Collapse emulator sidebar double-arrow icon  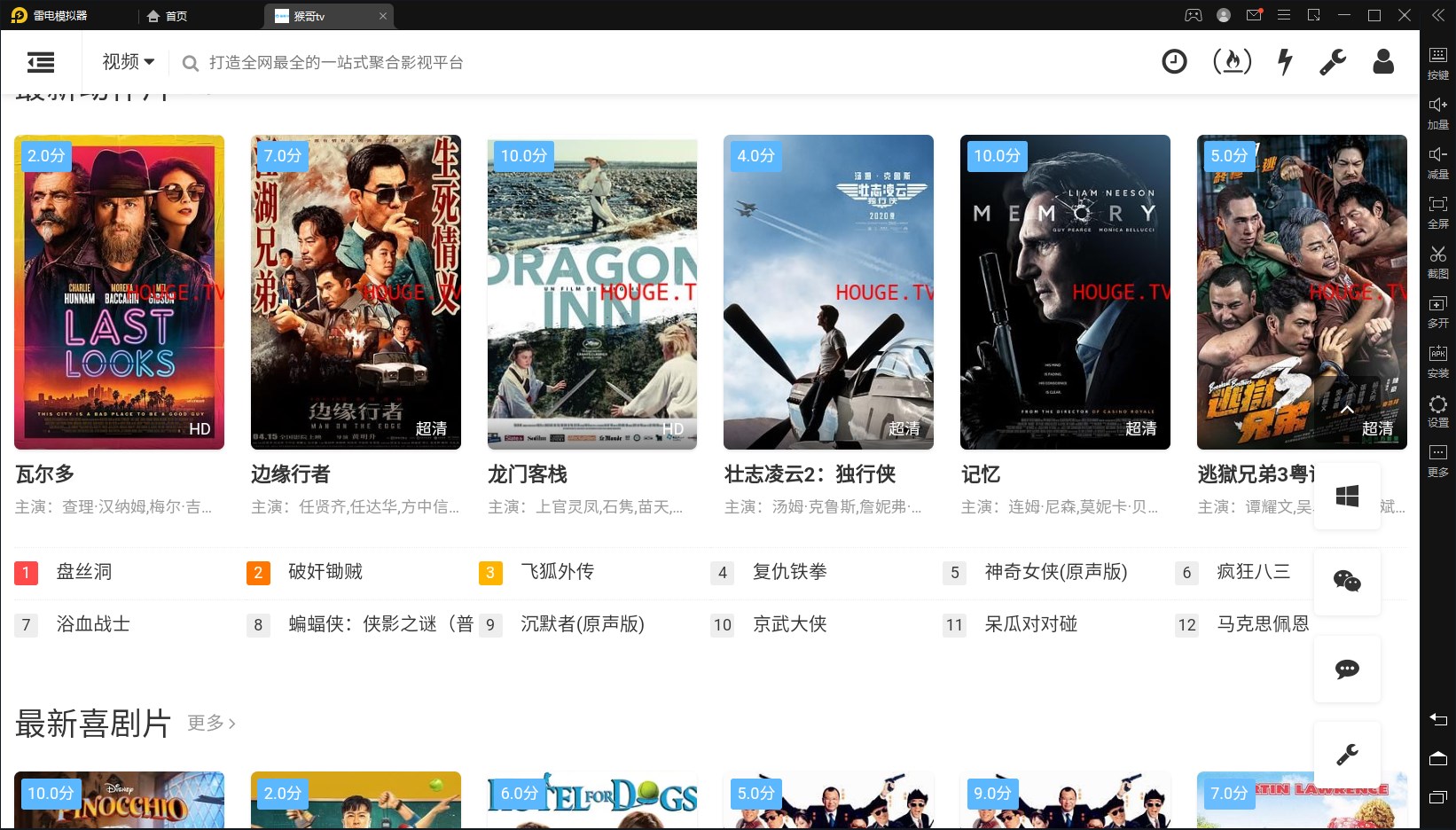[x=1437, y=15]
